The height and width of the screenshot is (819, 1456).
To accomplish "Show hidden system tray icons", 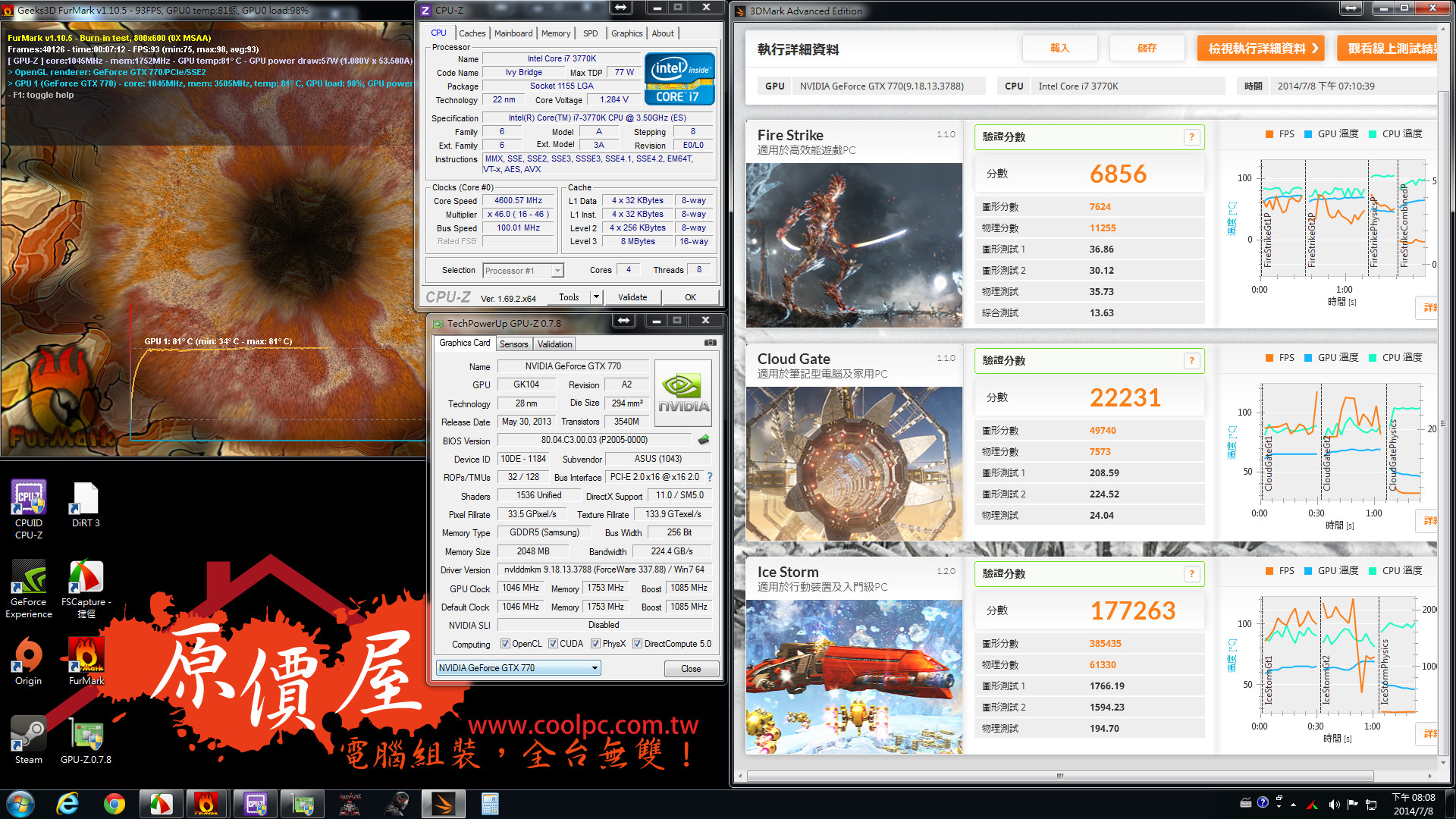I will [x=1293, y=805].
